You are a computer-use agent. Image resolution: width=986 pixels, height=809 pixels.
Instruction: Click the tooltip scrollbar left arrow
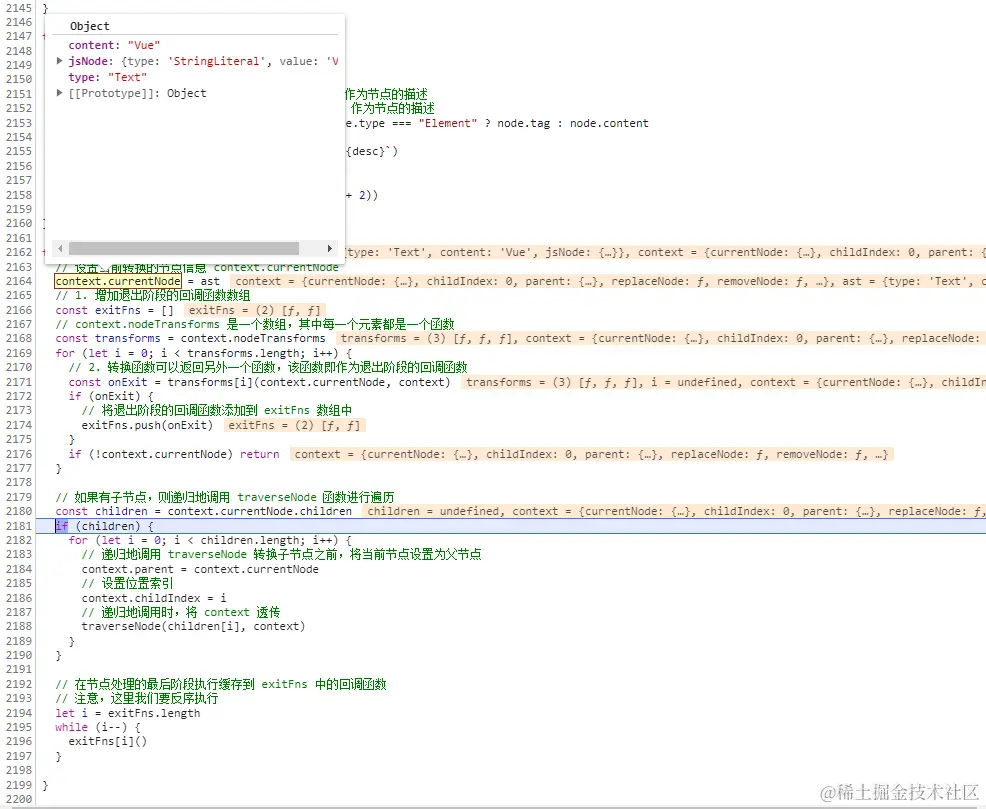[60, 248]
